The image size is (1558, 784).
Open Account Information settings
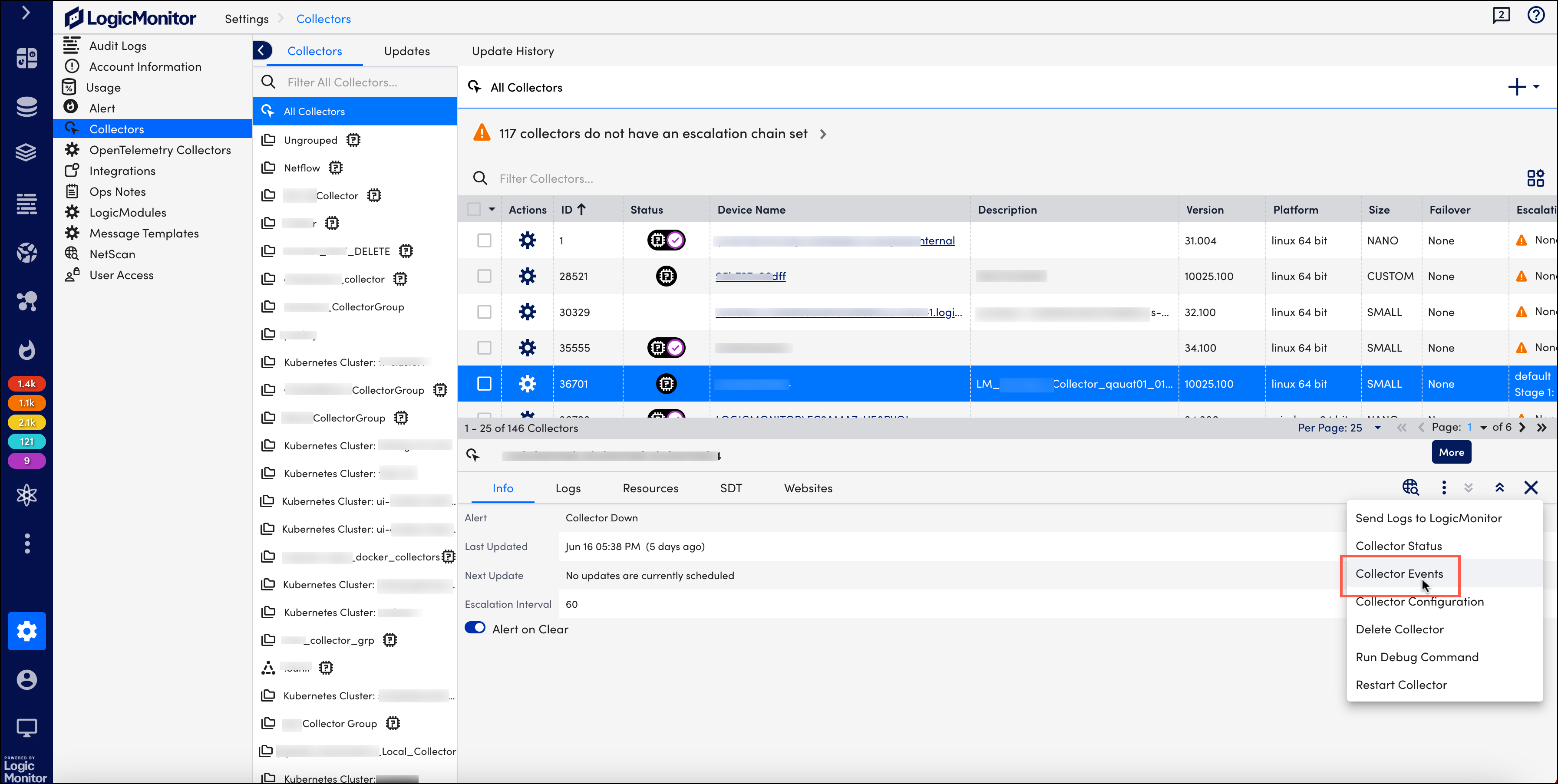[145, 66]
